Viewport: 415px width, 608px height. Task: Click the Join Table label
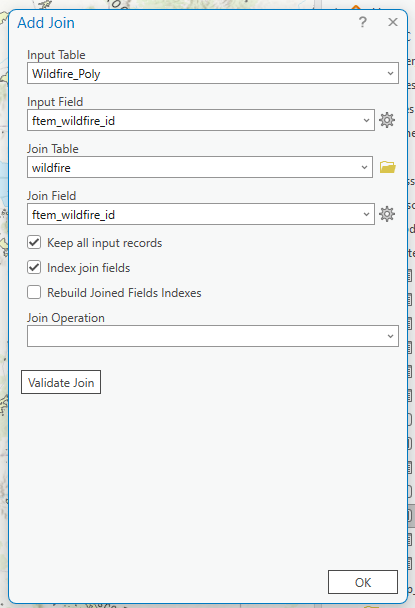click(53, 149)
